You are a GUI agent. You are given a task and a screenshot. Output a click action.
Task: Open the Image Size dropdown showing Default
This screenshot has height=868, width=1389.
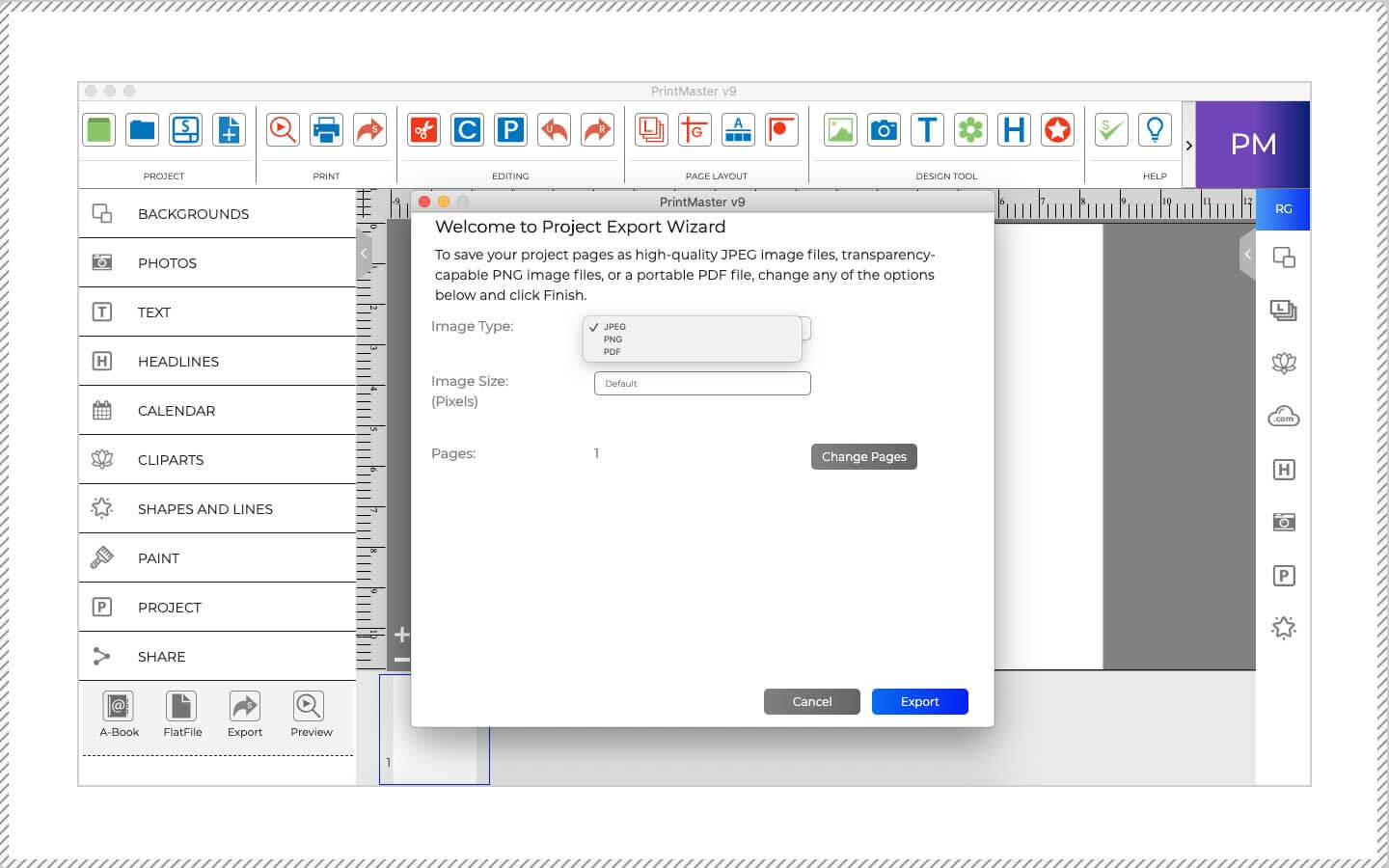click(x=702, y=383)
